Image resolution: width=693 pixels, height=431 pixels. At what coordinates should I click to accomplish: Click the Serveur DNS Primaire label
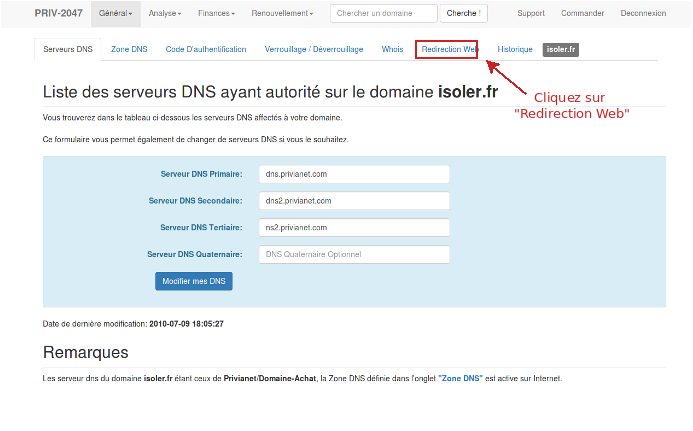click(x=202, y=174)
